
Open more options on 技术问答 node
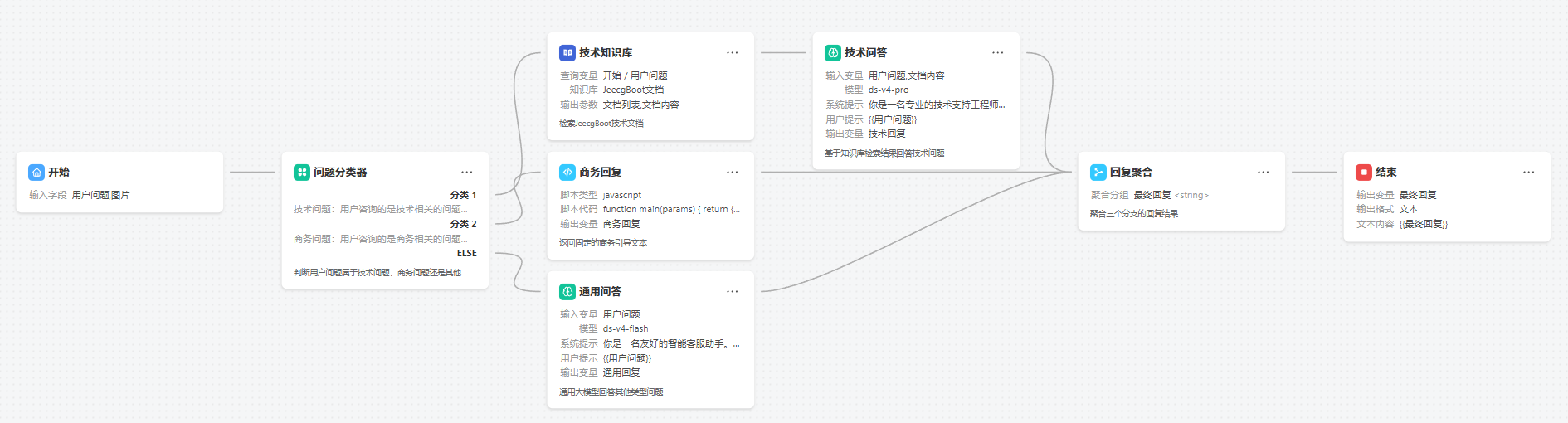click(x=998, y=52)
